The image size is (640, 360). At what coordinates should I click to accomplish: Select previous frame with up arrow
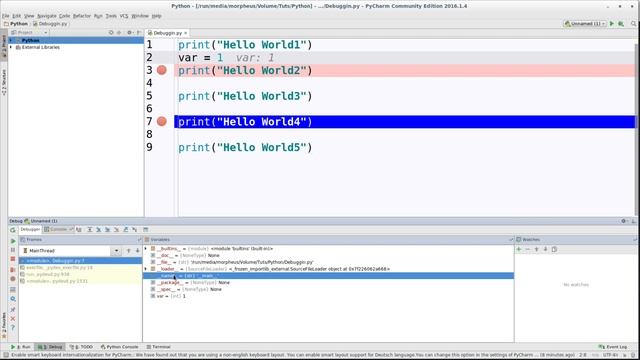coord(129,251)
